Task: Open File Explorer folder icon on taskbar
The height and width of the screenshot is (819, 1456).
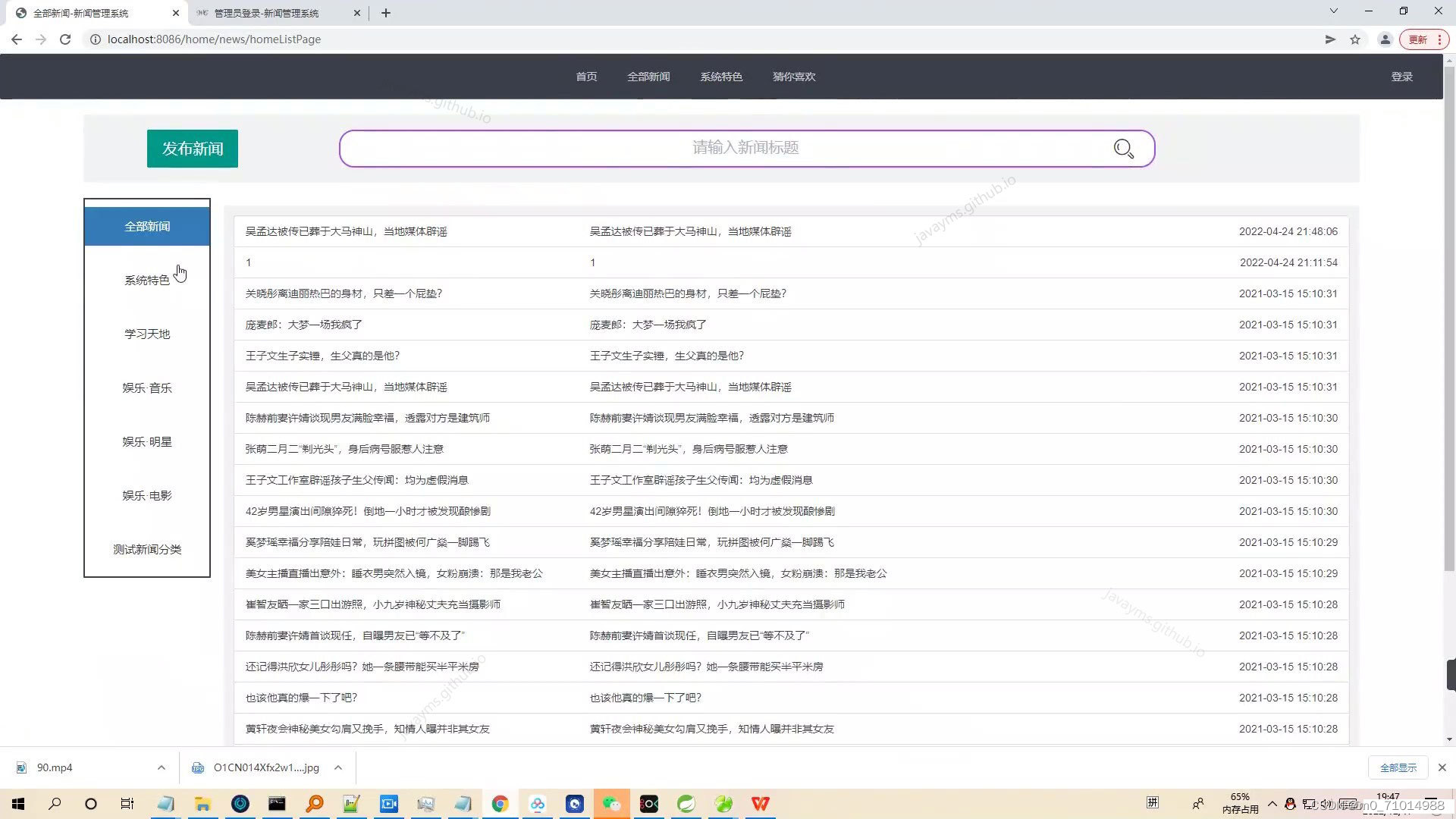Action: pos(202,804)
